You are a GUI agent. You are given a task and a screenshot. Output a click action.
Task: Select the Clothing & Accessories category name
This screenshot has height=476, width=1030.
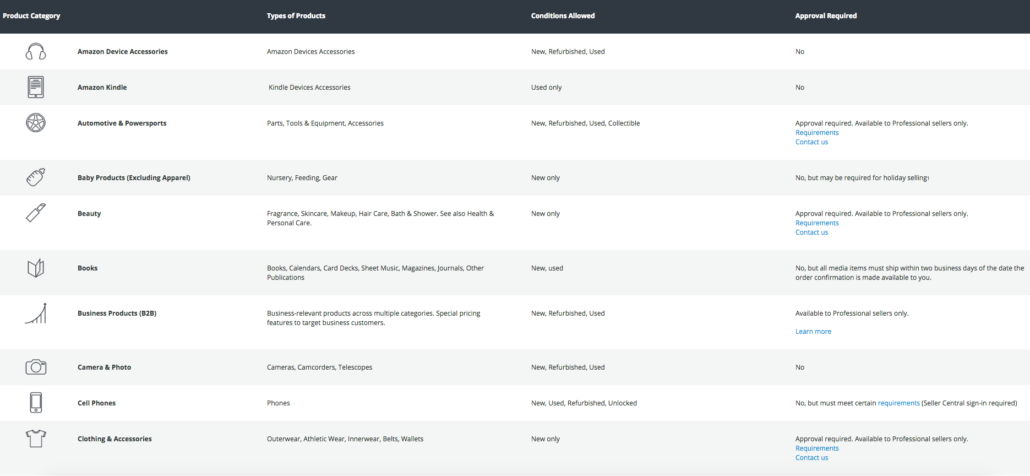[x=114, y=439]
